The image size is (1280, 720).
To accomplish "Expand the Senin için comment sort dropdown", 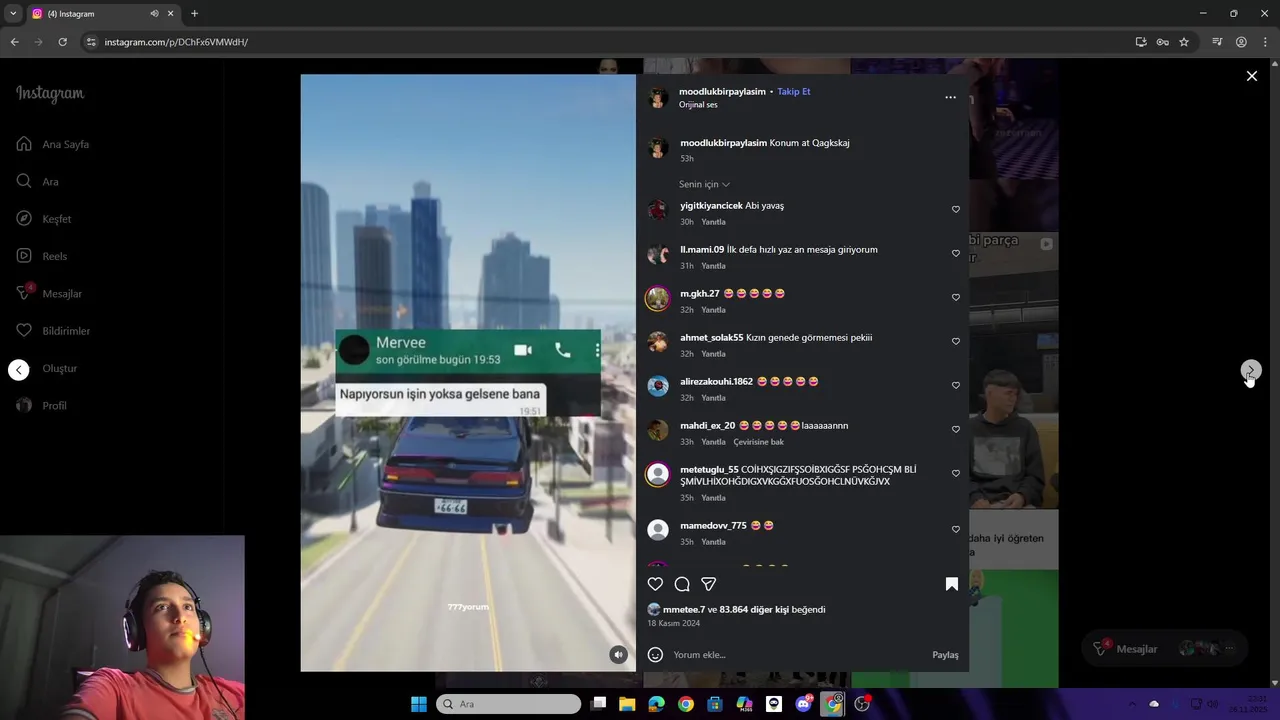I will [704, 184].
